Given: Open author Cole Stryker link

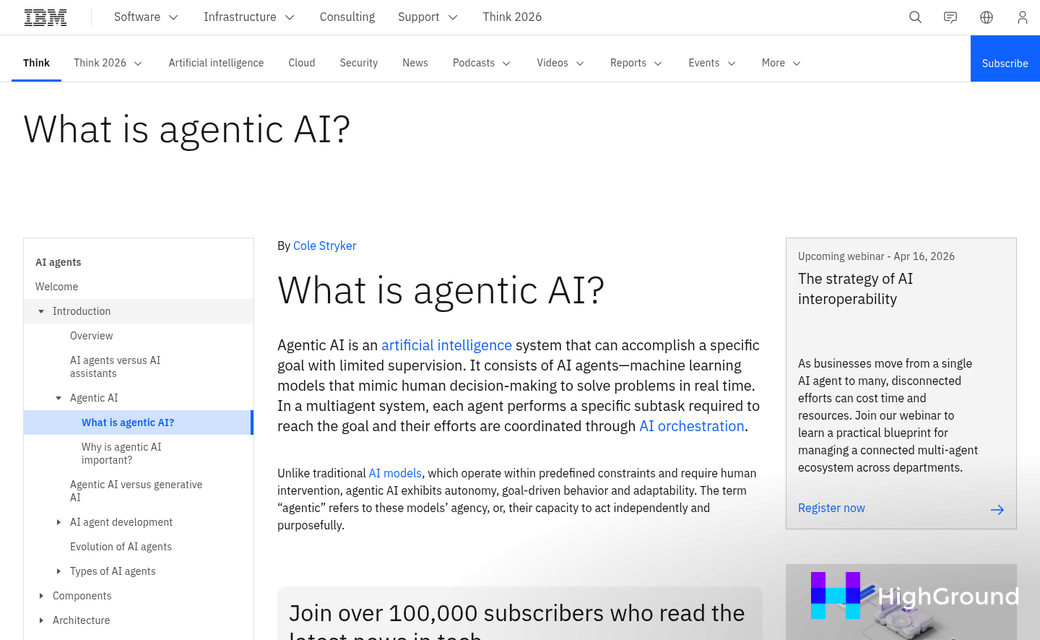Looking at the screenshot, I should [324, 245].
